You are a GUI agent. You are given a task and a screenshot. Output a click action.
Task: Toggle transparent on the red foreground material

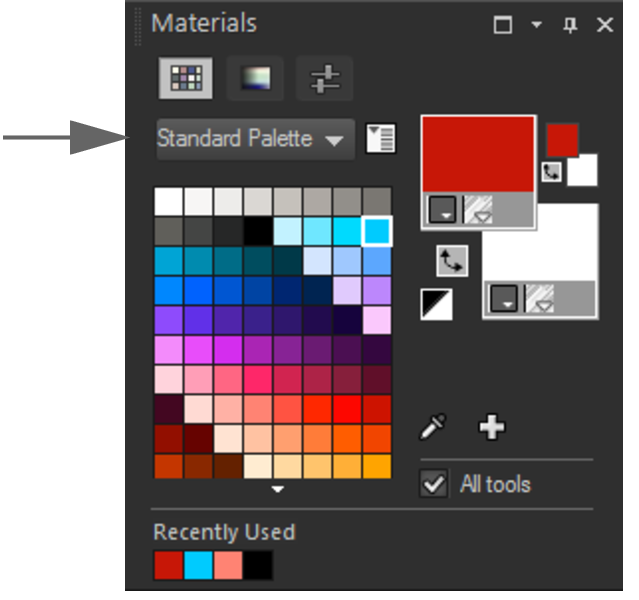point(479,209)
